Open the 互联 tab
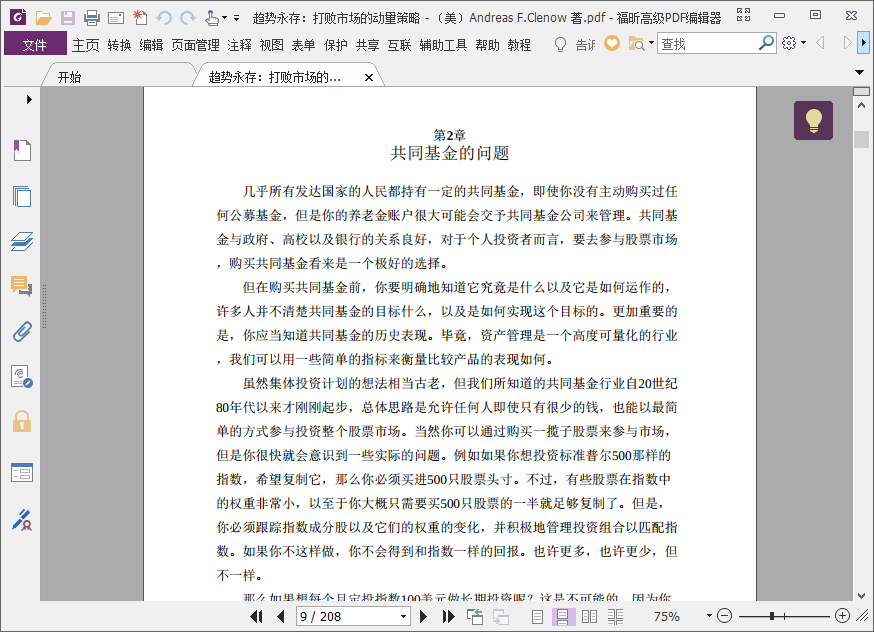The width and height of the screenshot is (874, 632). [399, 45]
